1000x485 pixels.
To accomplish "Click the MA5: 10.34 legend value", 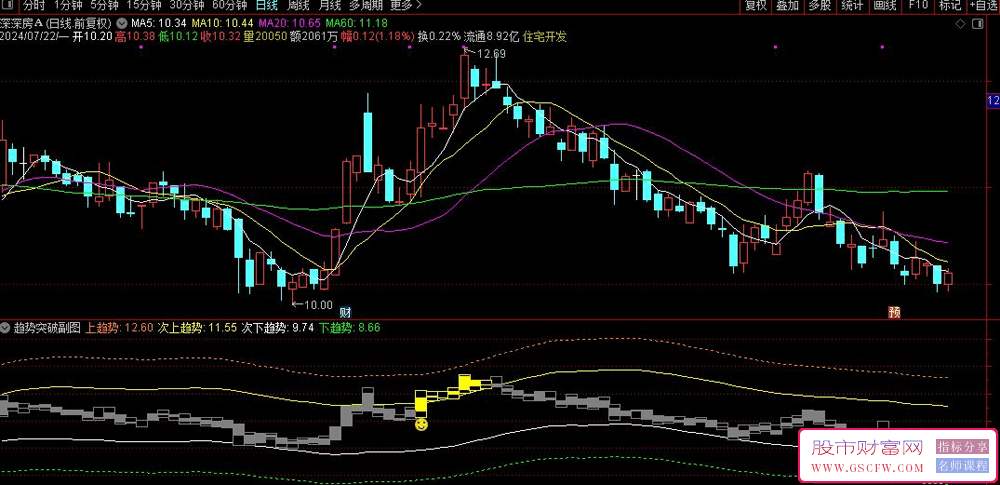I will coord(159,23).
